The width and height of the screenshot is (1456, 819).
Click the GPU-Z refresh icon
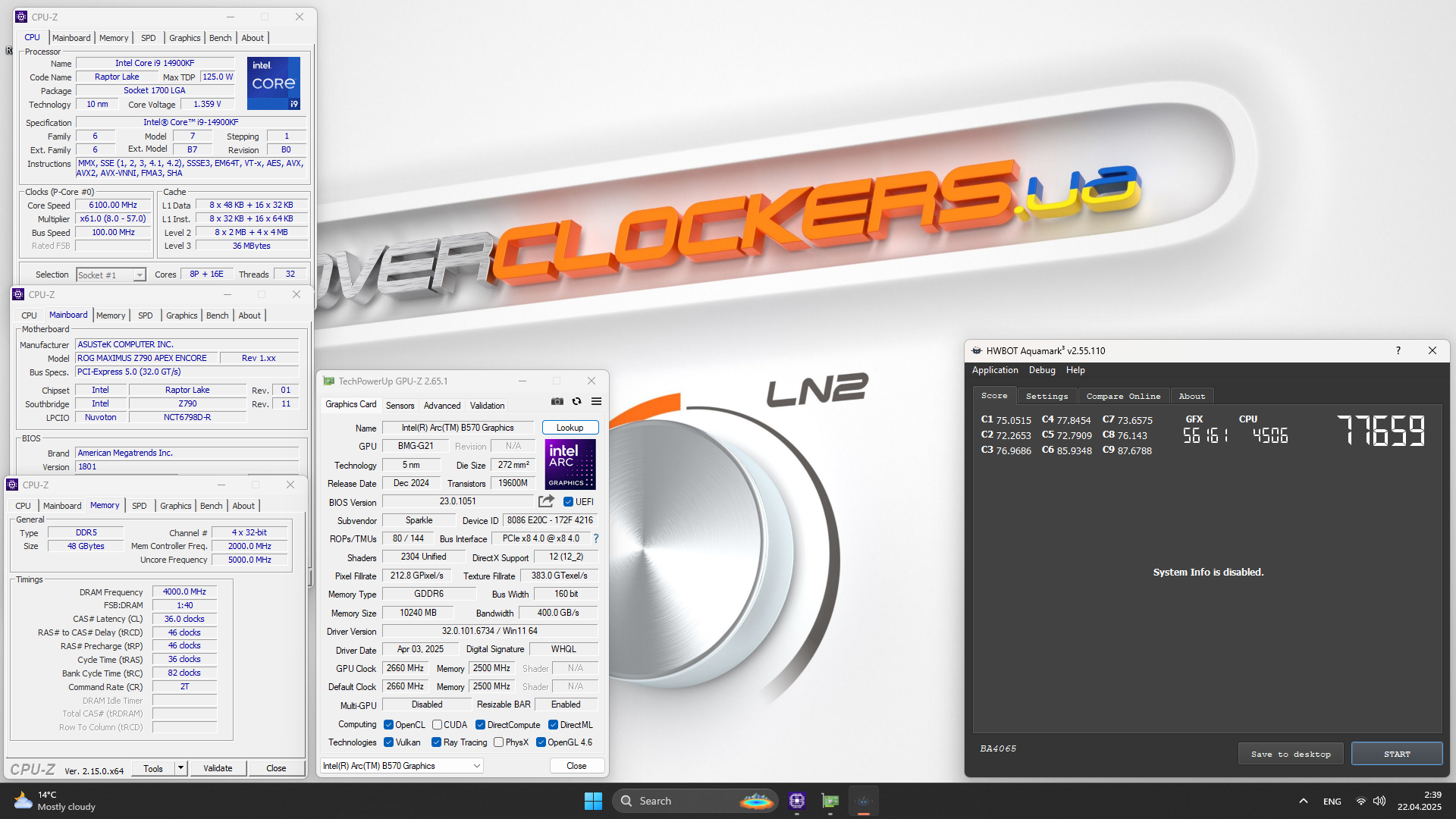577,401
